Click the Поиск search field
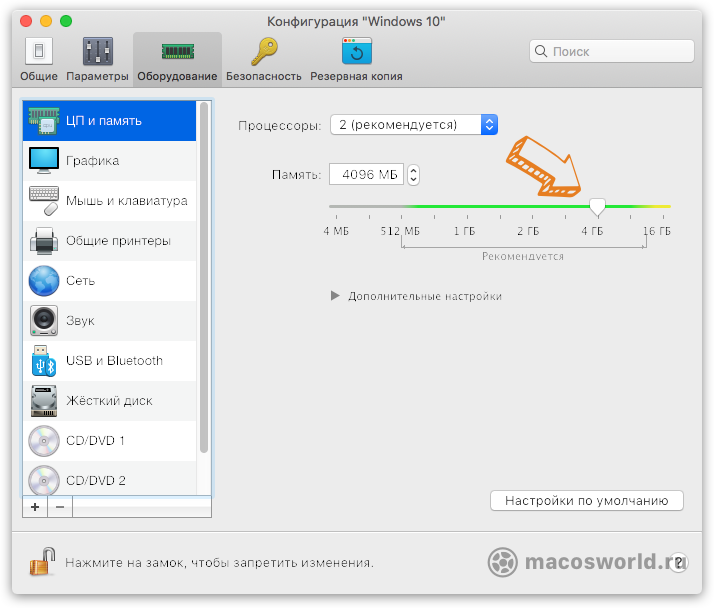The width and height of the screenshot is (714, 608). pos(612,51)
